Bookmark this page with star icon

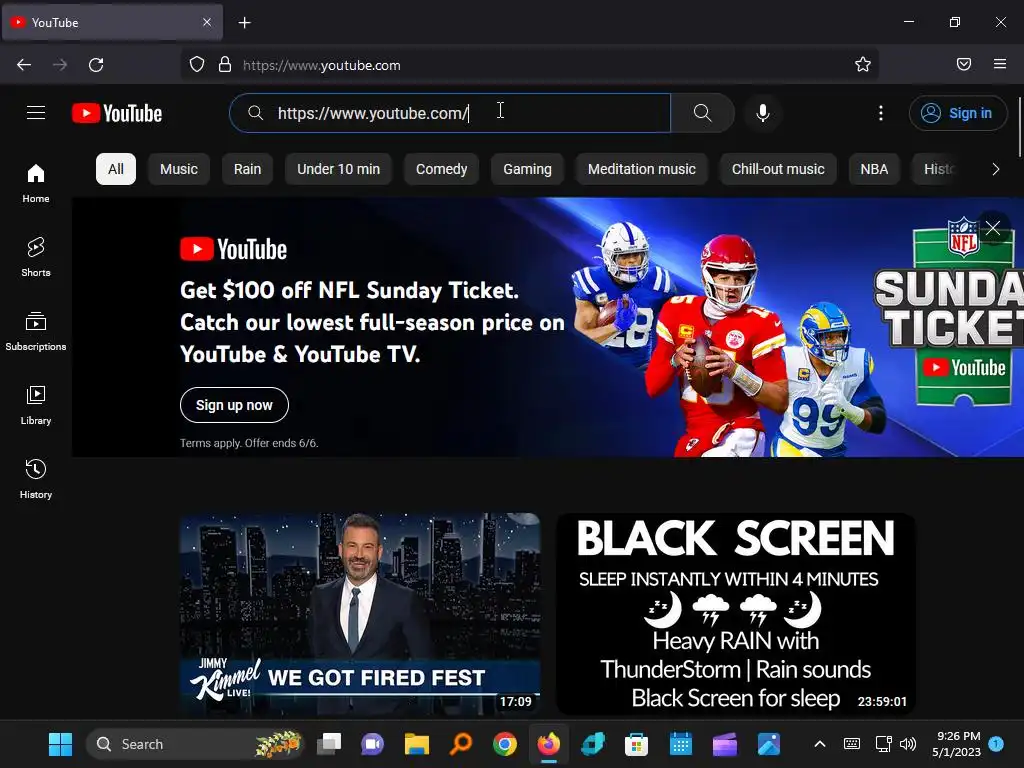pyautogui.click(x=863, y=65)
